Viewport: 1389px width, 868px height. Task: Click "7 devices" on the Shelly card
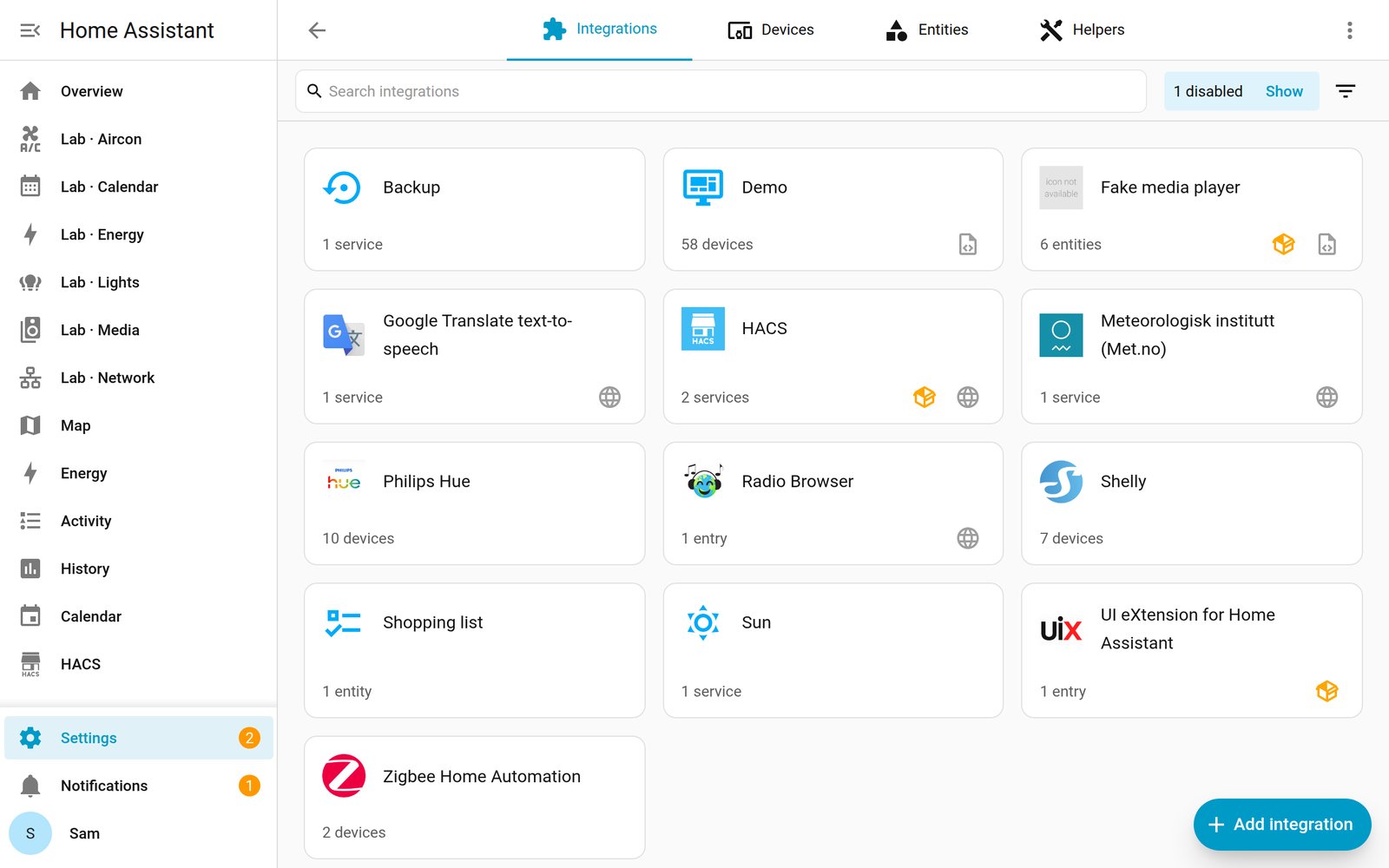[x=1071, y=538]
